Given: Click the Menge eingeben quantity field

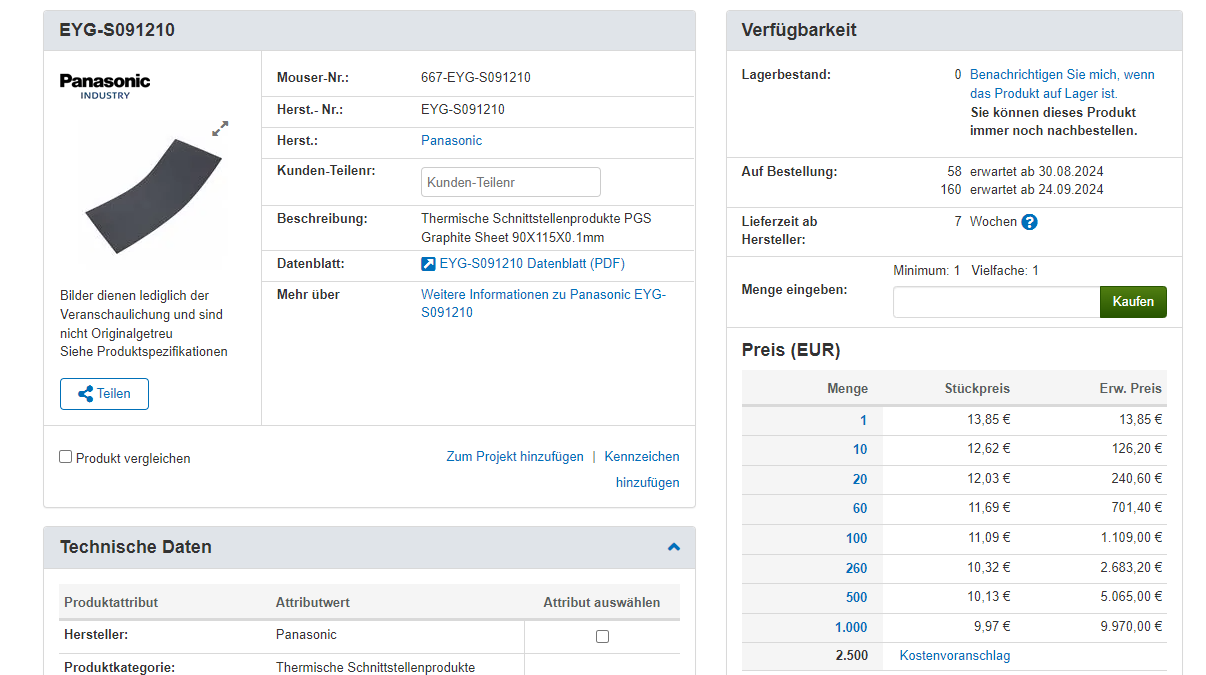Looking at the screenshot, I should 996,302.
